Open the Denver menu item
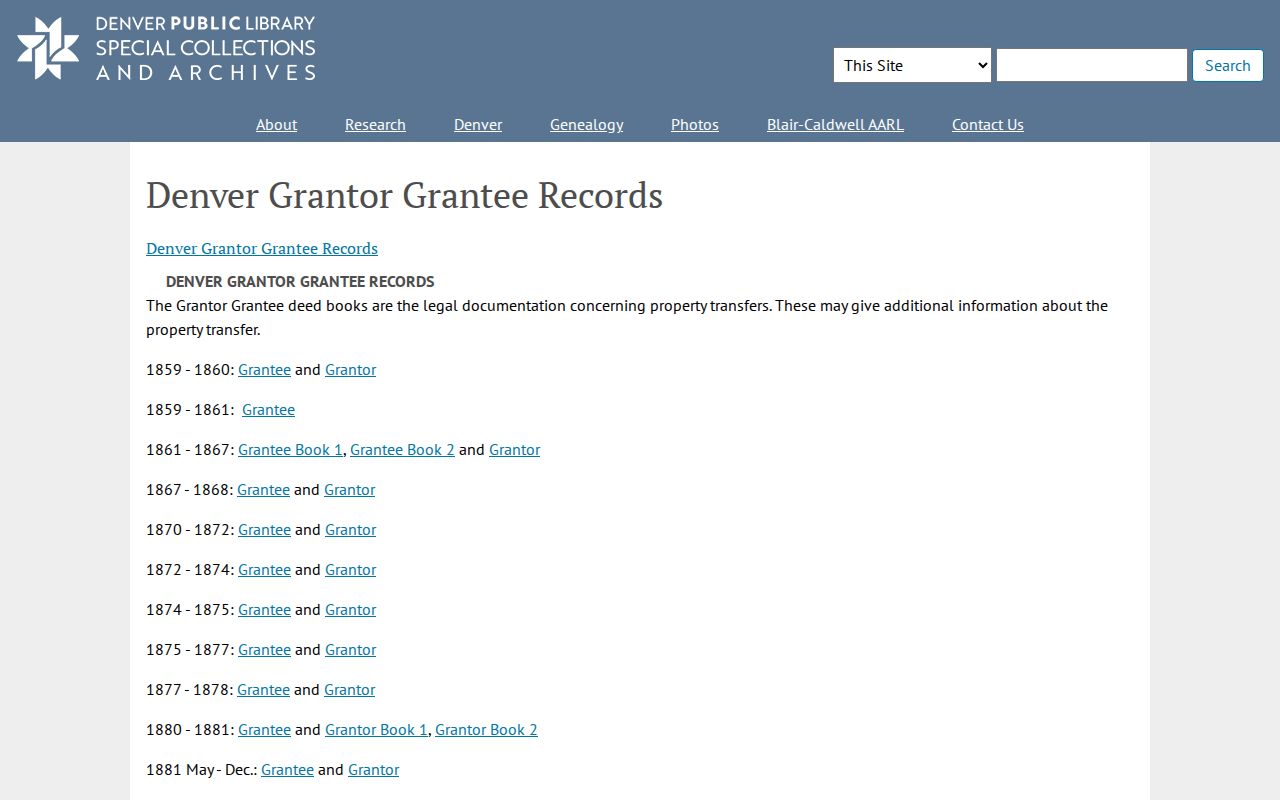 (x=478, y=124)
